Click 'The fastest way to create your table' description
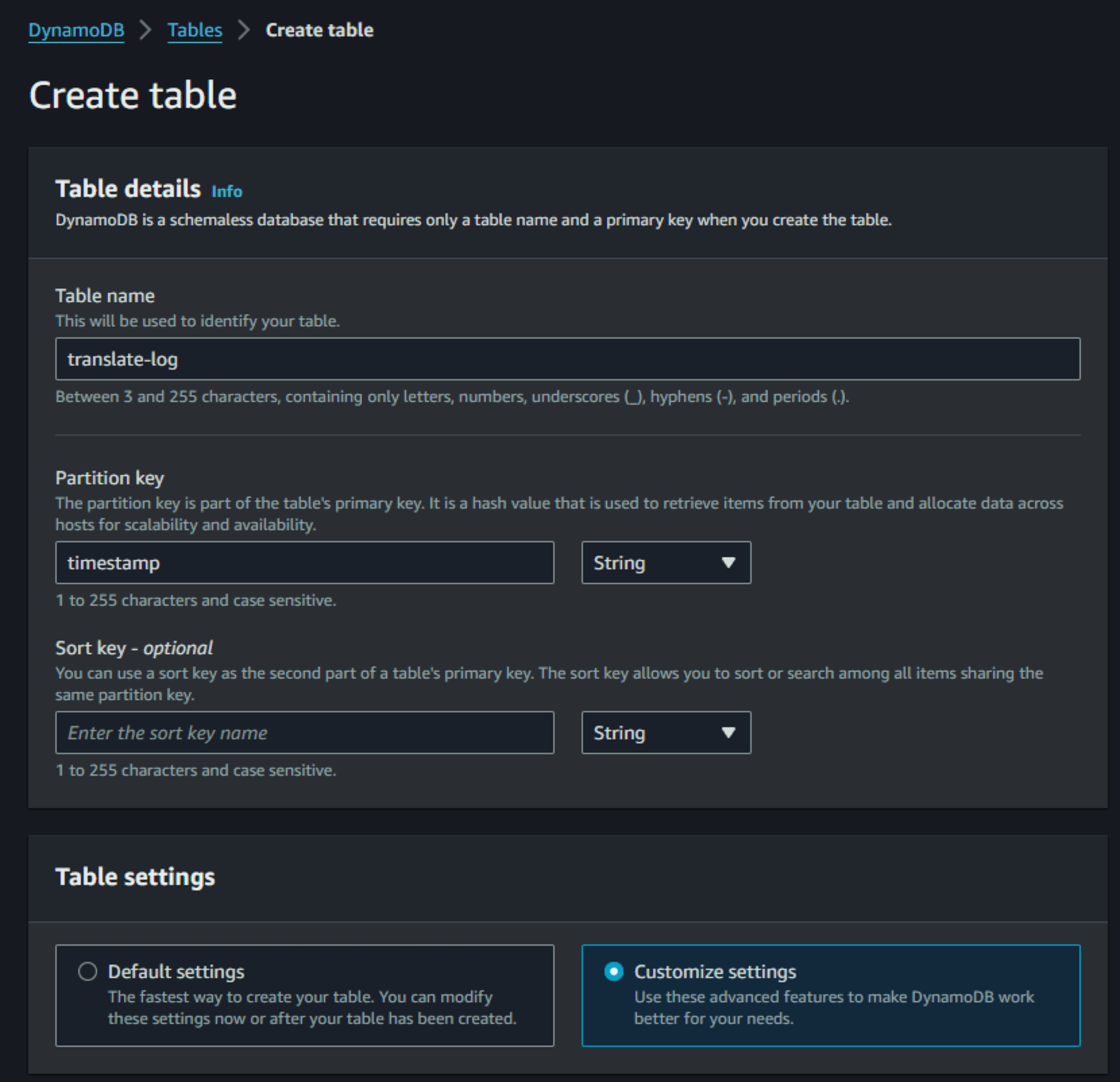The image size is (1120, 1082). [x=312, y=1008]
